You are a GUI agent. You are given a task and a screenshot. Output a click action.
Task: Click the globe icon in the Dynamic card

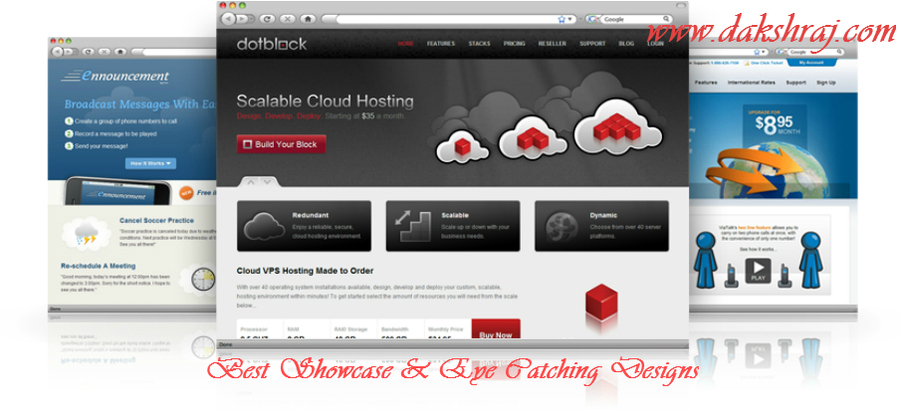[x=561, y=225]
